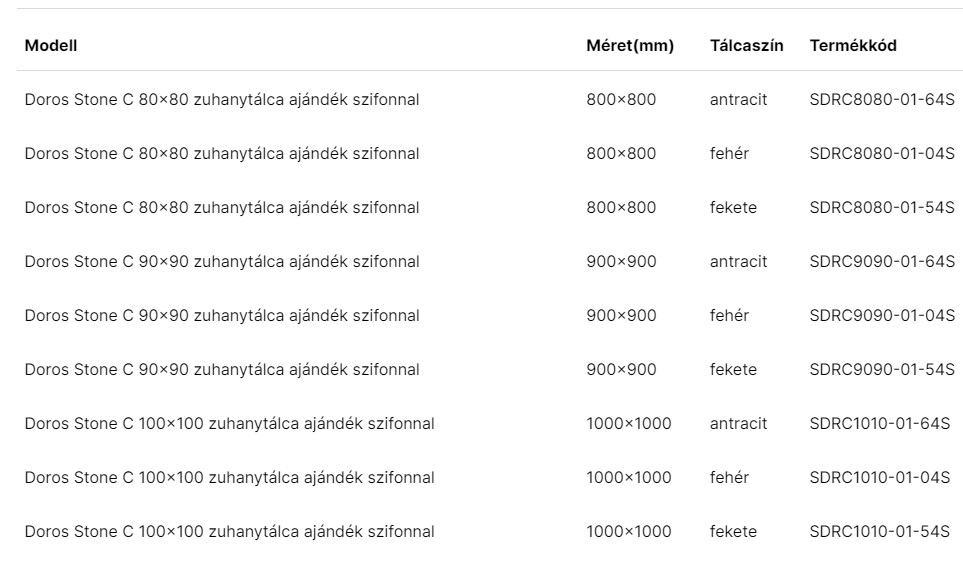The image size is (963, 569).
Task: Click the Méret(mm) column header
Action: click(x=630, y=45)
